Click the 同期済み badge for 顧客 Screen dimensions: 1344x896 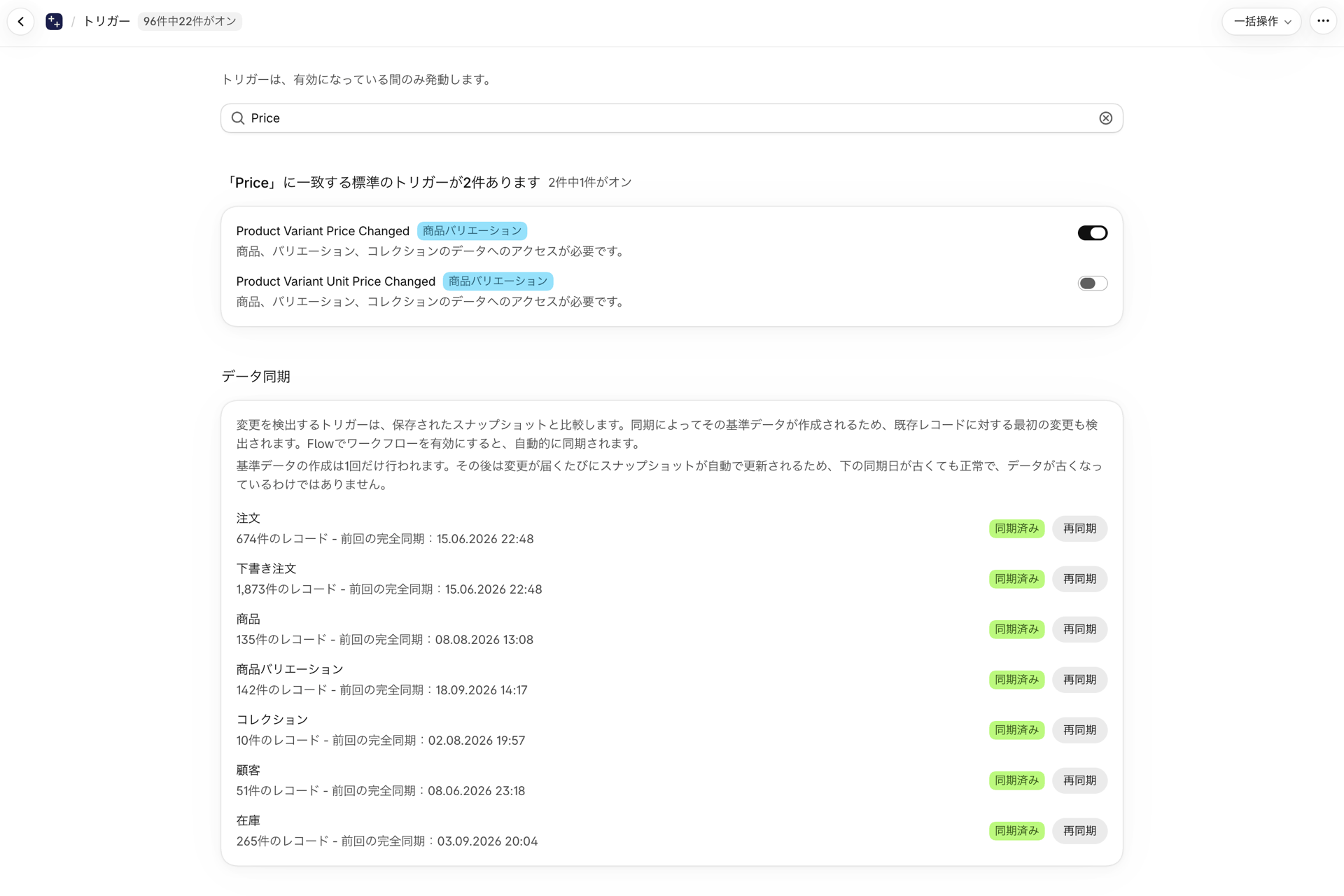point(1016,780)
